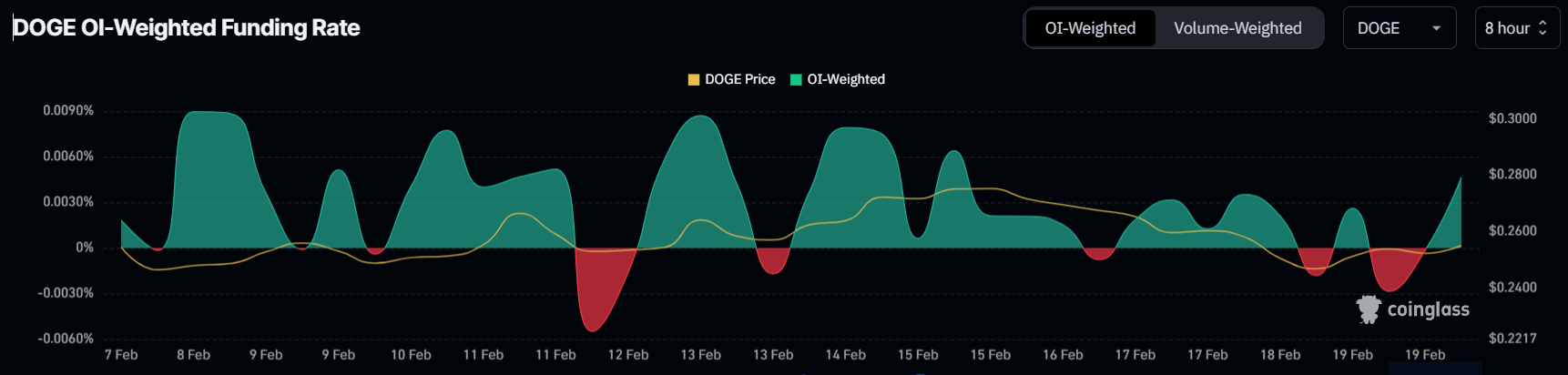The width and height of the screenshot is (1568, 375).
Task: Click the 0% y-axis label
Action: click(85, 248)
